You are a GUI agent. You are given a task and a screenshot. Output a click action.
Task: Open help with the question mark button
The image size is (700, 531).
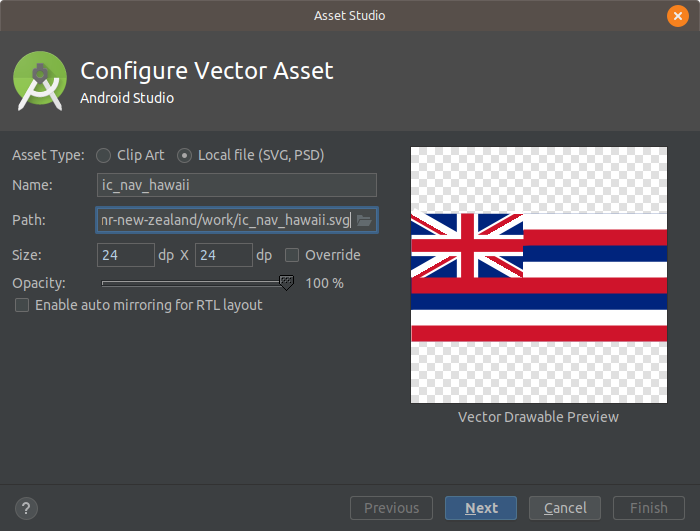coord(26,508)
